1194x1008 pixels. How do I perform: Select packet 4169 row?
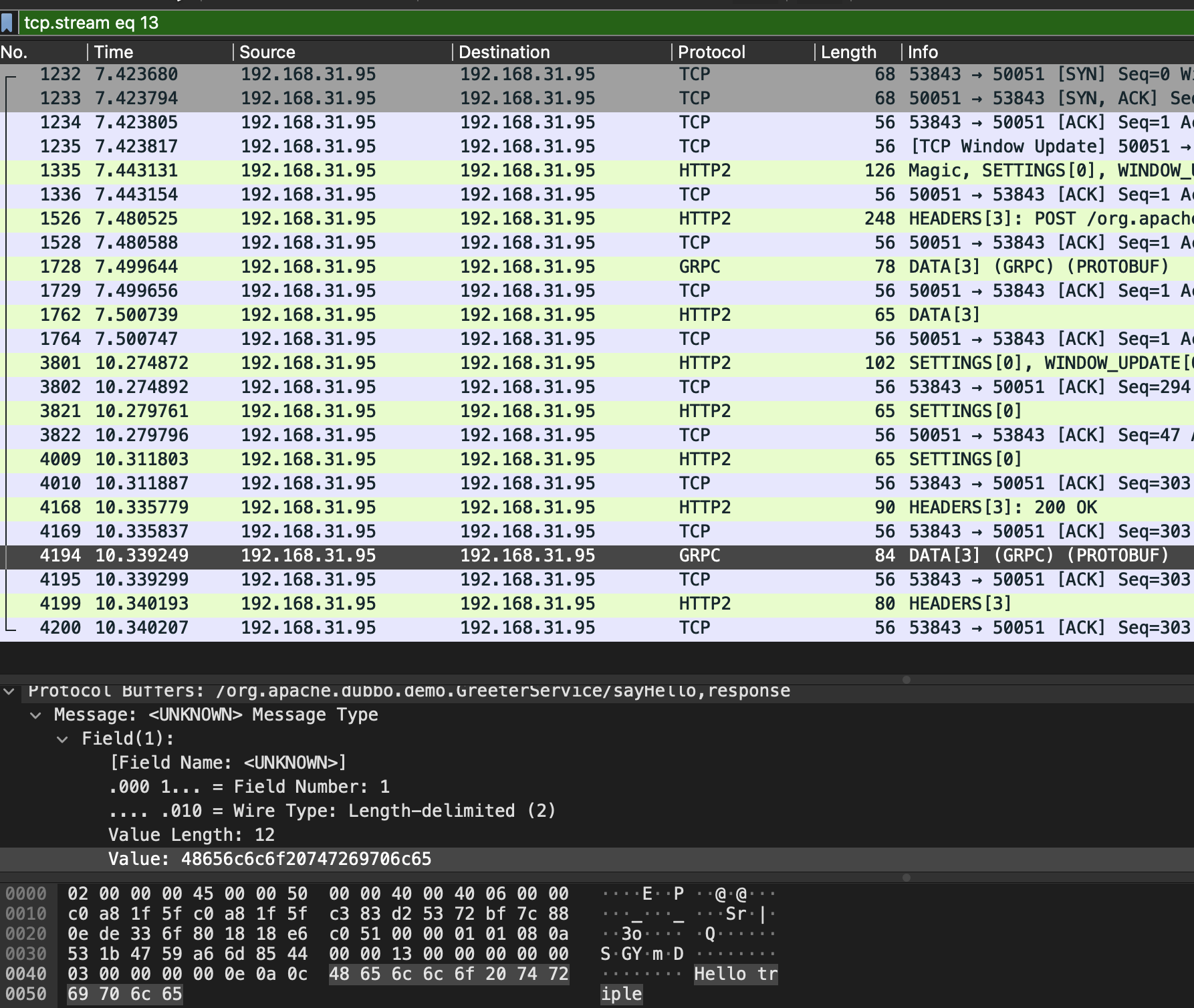pyautogui.click(x=597, y=531)
